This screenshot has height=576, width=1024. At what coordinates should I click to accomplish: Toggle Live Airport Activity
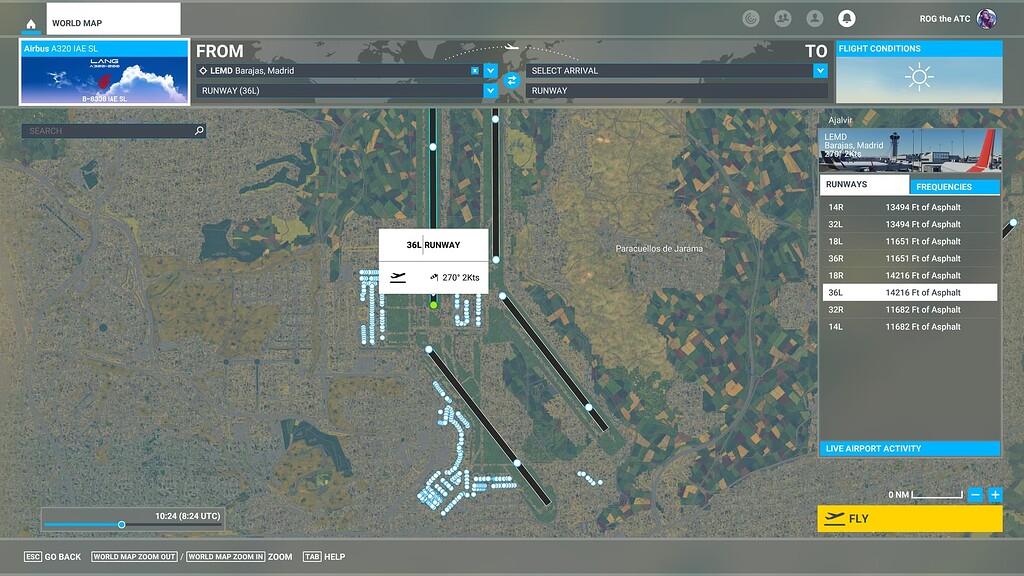(910, 448)
